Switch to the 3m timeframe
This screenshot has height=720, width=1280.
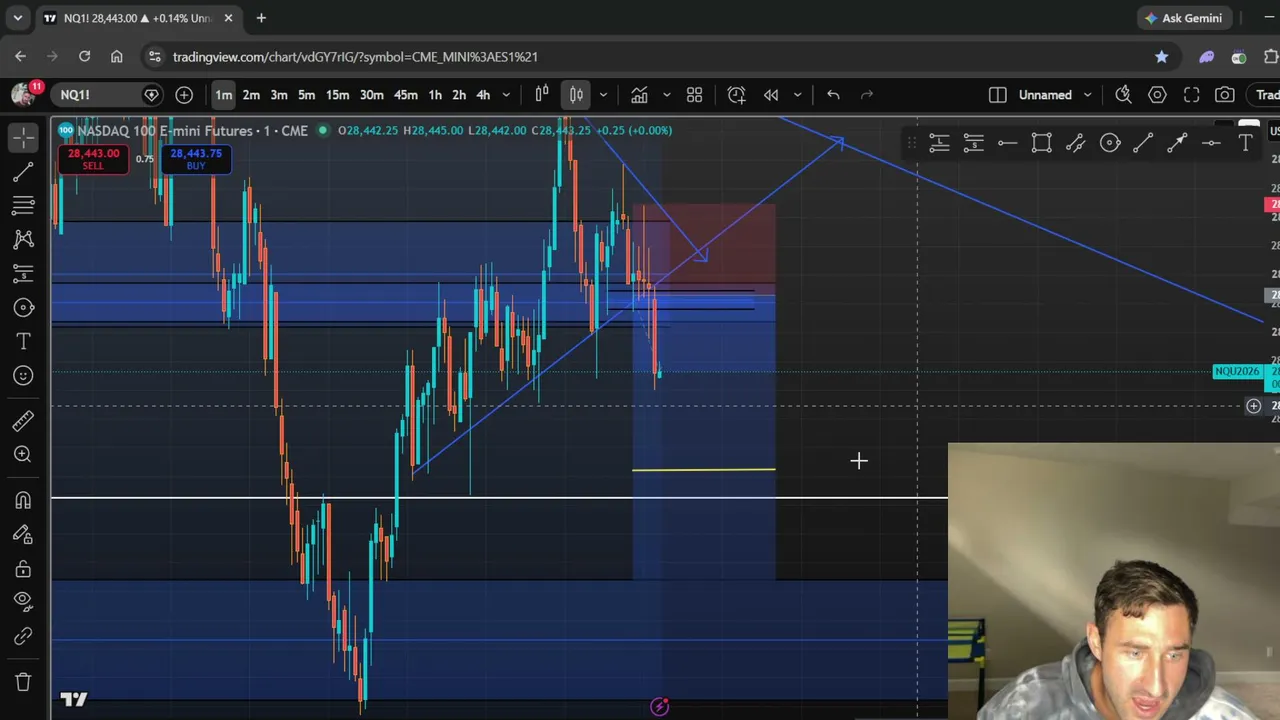[279, 95]
